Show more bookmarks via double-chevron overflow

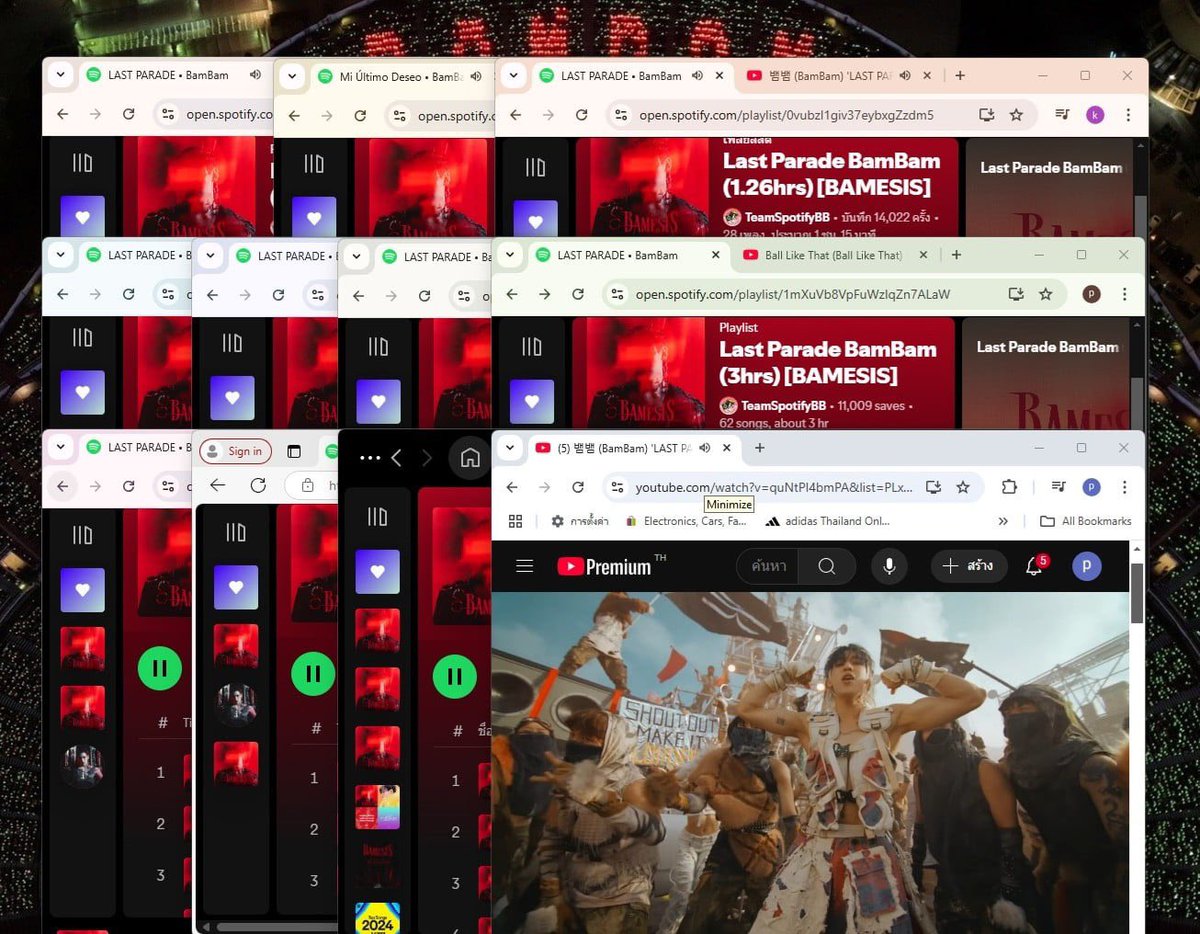click(1003, 521)
